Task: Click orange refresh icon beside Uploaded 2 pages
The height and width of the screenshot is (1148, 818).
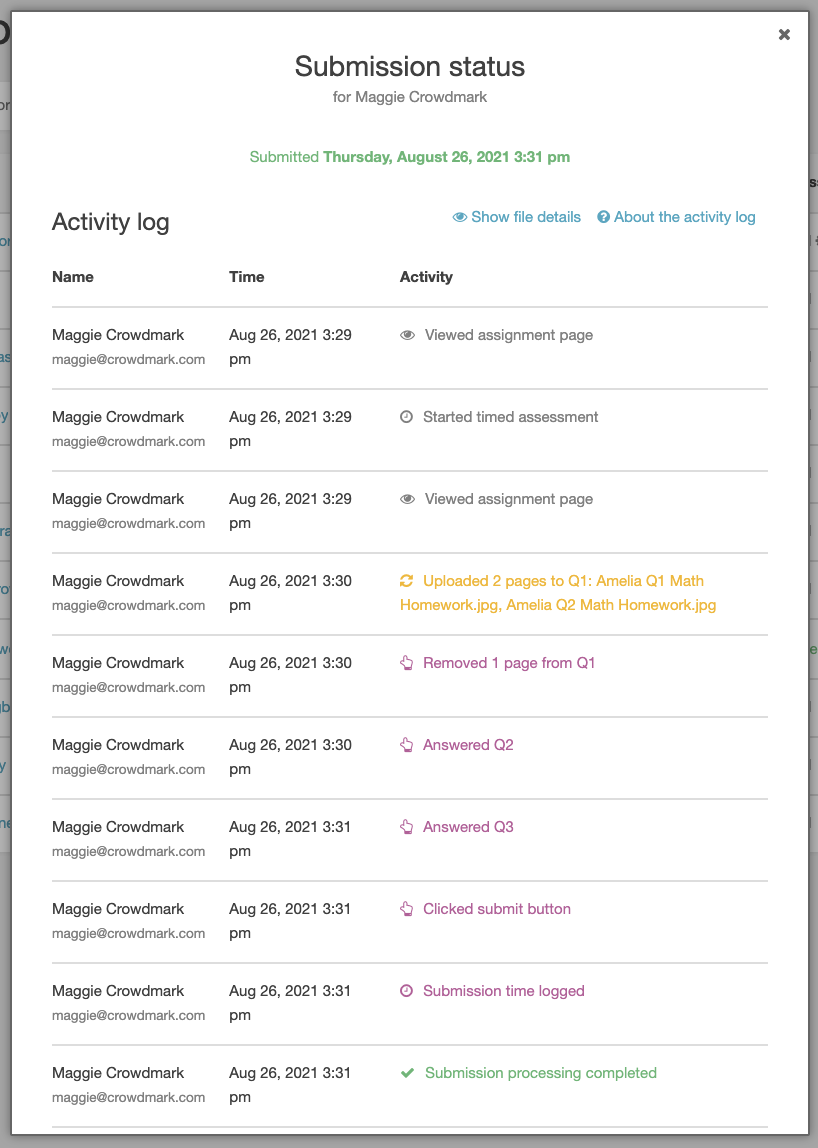Action: 406,581
